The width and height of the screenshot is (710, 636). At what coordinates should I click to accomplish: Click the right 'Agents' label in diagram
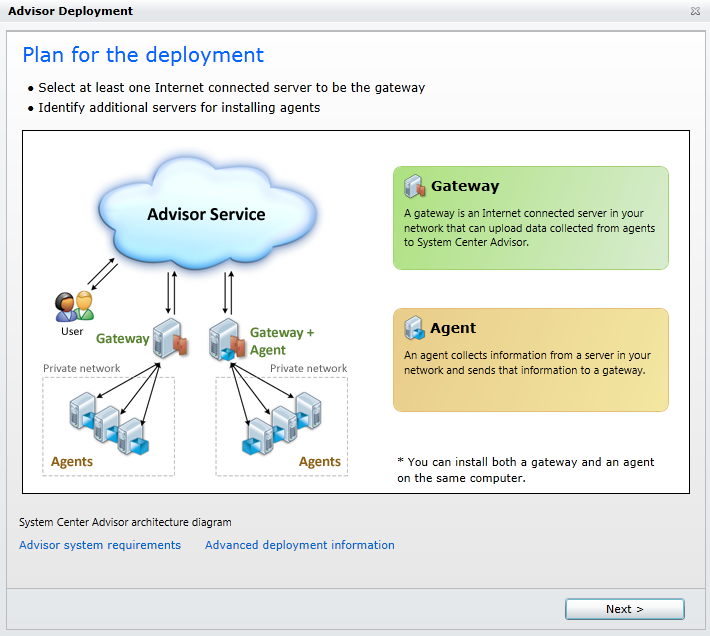click(320, 461)
